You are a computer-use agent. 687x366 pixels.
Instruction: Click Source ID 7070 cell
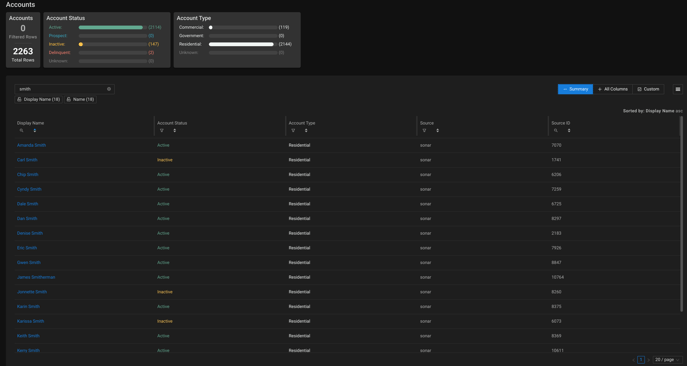(x=556, y=145)
